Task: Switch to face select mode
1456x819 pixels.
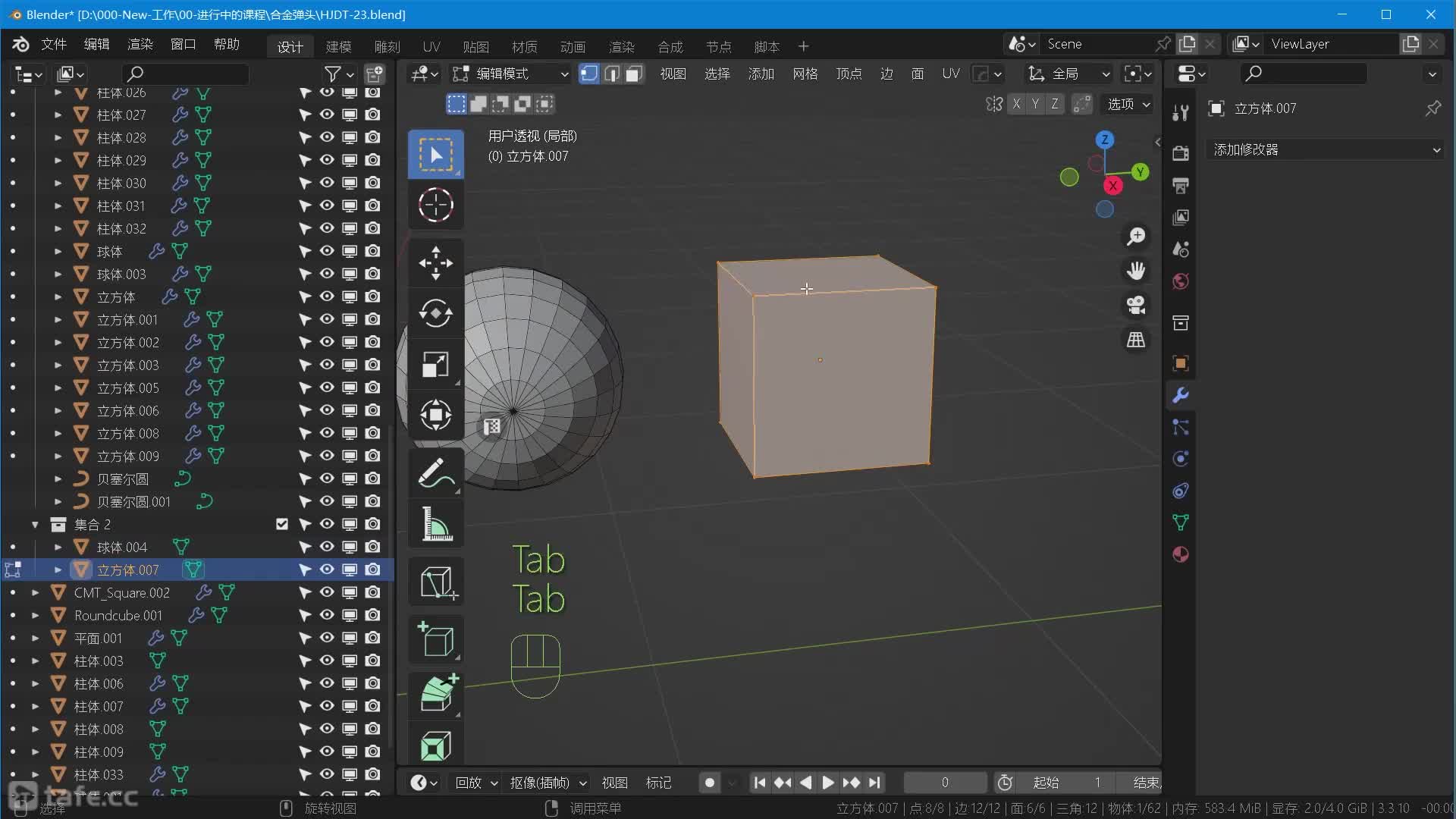Action: click(634, 74)
